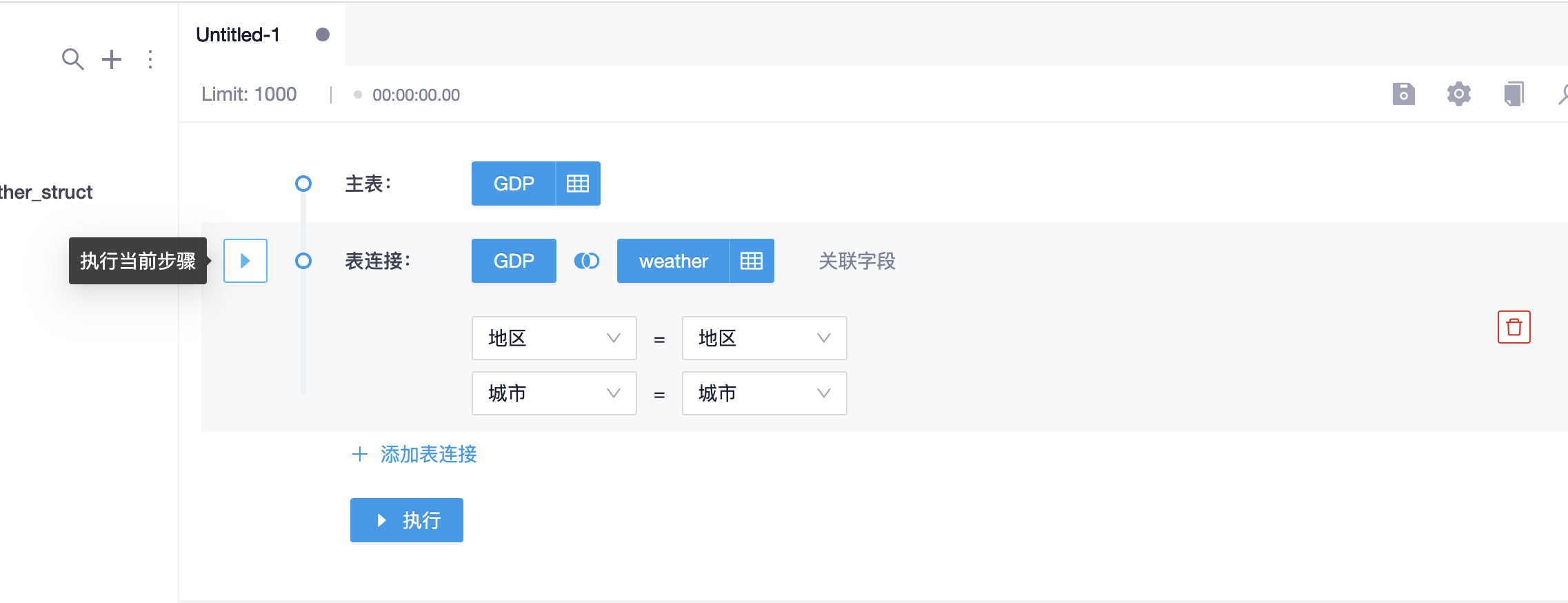Click the Limit: 1000 setting
Screen dimensions: 1568x603
[x=249, y=95]
